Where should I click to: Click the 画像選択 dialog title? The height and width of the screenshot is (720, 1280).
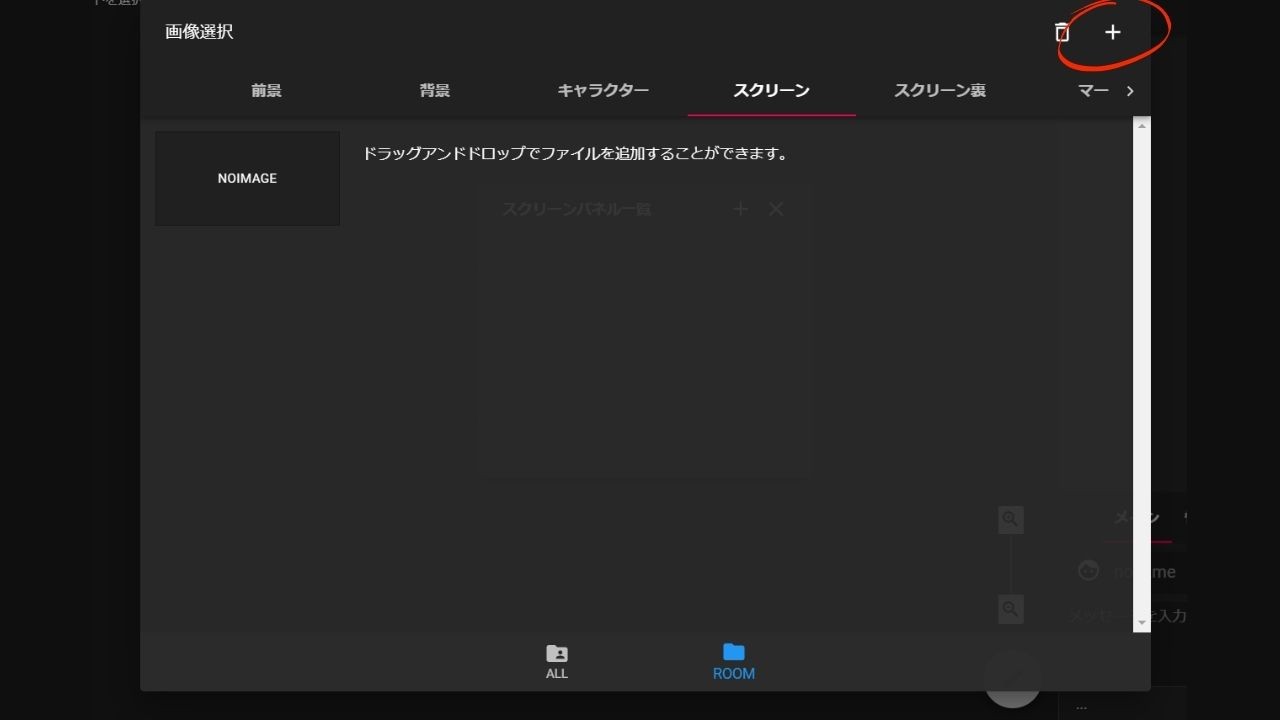pos(199,32)
